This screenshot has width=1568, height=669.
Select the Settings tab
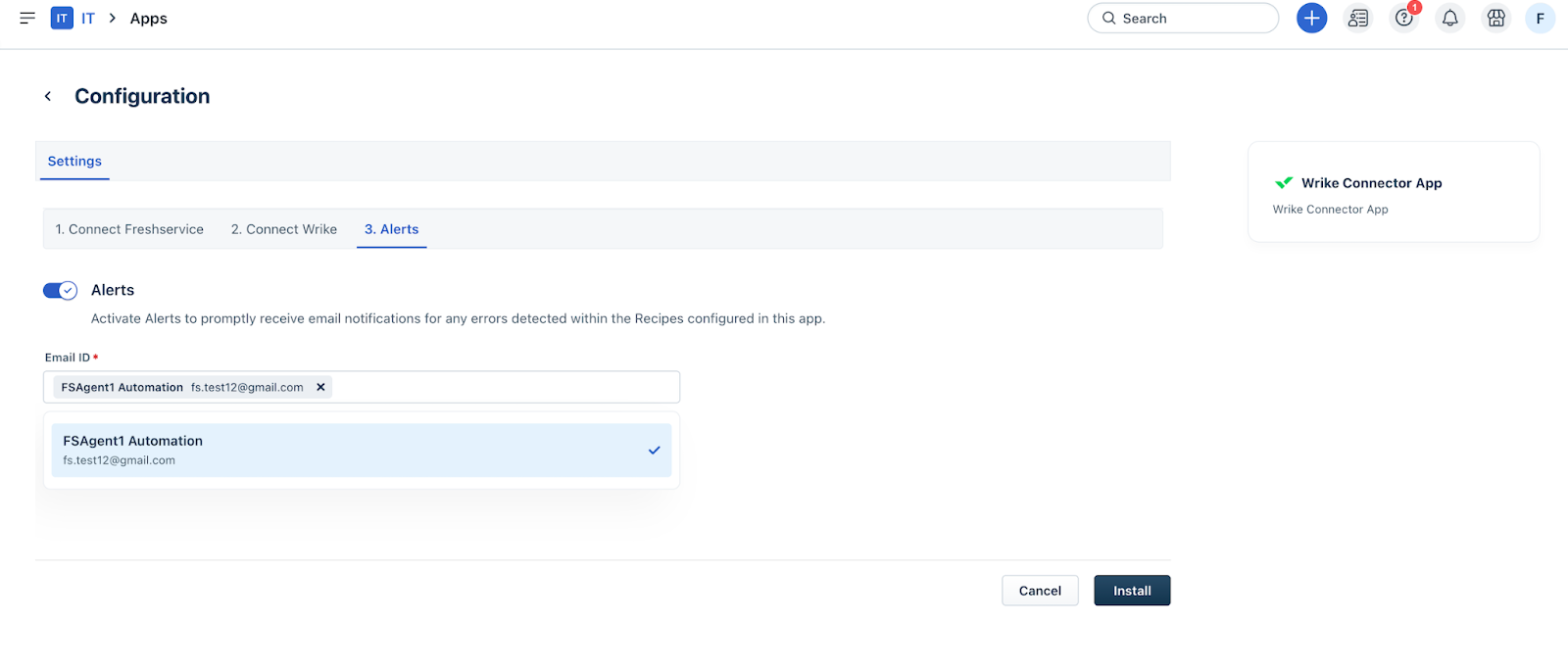74,161
